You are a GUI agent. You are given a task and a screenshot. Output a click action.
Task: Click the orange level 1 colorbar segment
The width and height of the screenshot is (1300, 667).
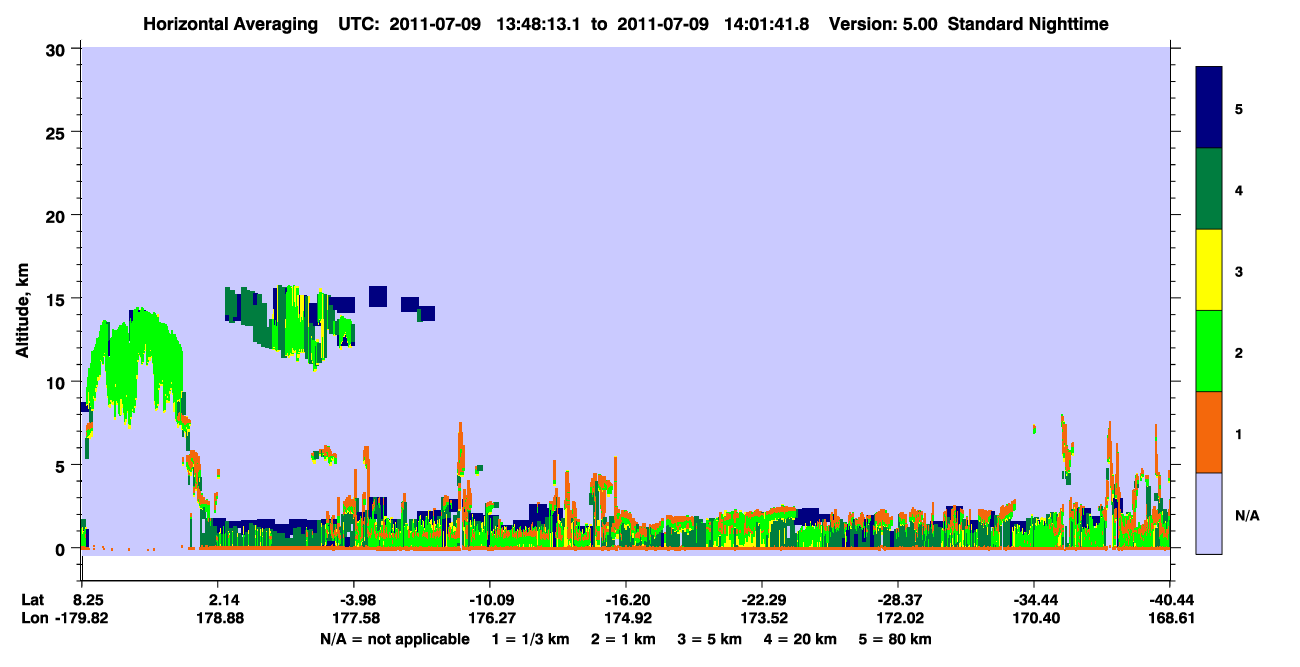[1209, 432]
